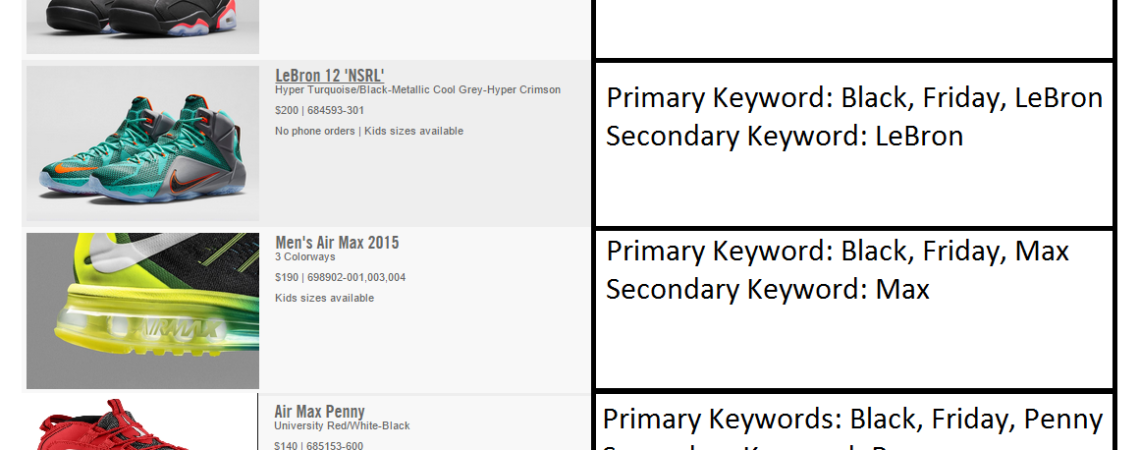Click the 'Secondary Keyword: Max' line
This screenshot has height=450, width=1140.
click(767, 289)
